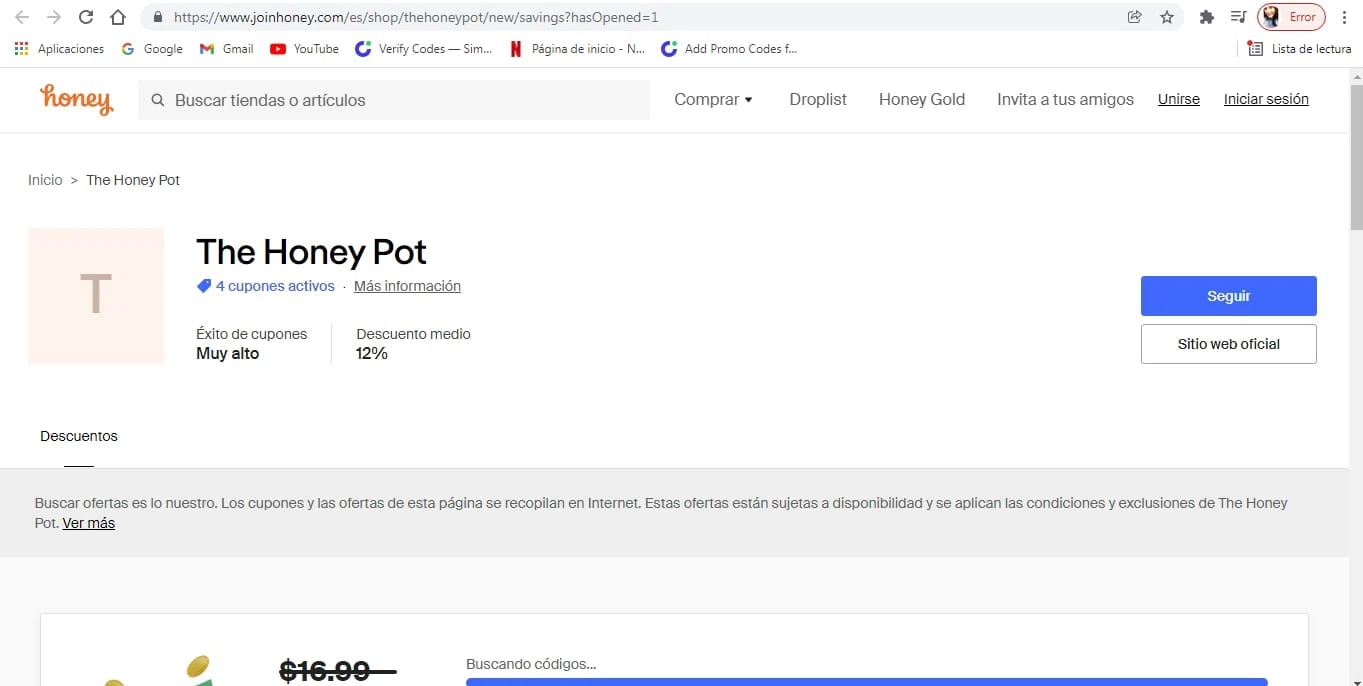
Task: Click the blue coupon tag icon
Action: click(204, 286)
